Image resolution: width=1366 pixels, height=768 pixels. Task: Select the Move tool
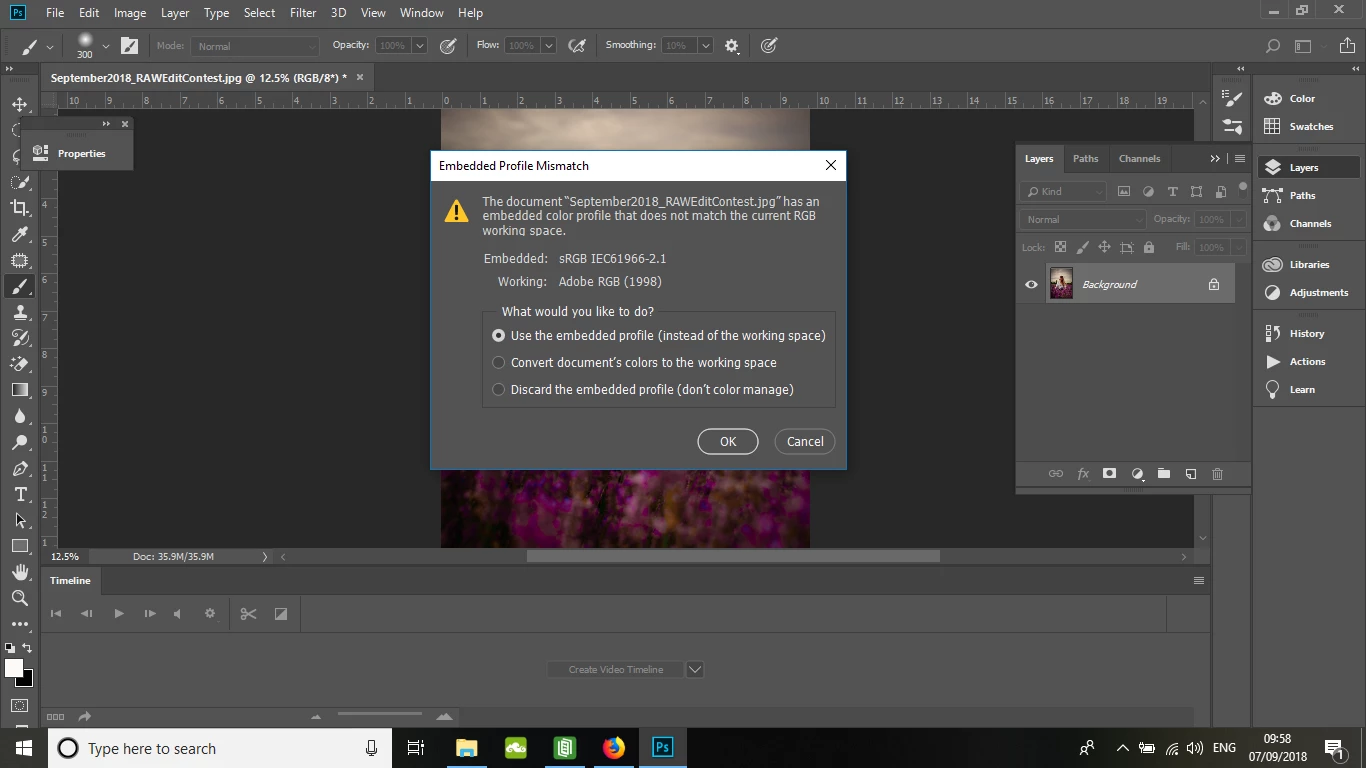(20, 104)
